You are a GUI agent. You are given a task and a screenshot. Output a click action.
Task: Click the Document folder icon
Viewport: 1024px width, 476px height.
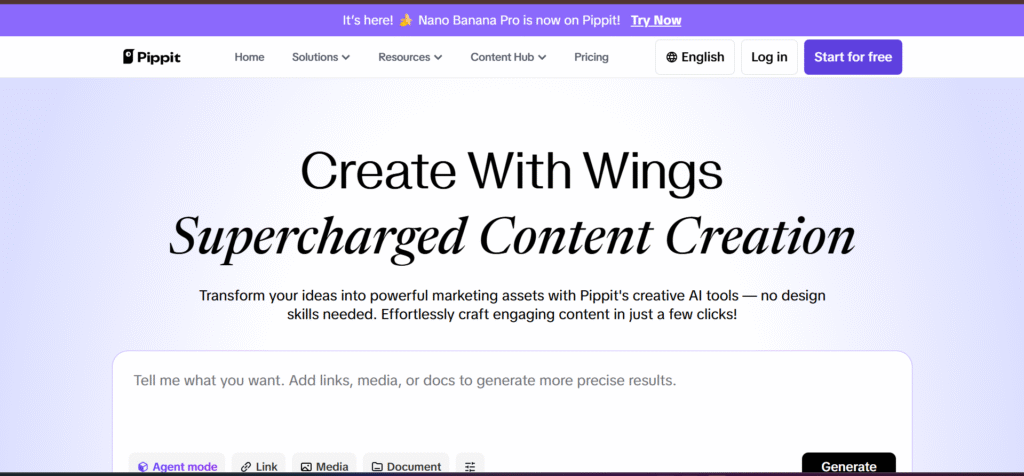point(377,466)
